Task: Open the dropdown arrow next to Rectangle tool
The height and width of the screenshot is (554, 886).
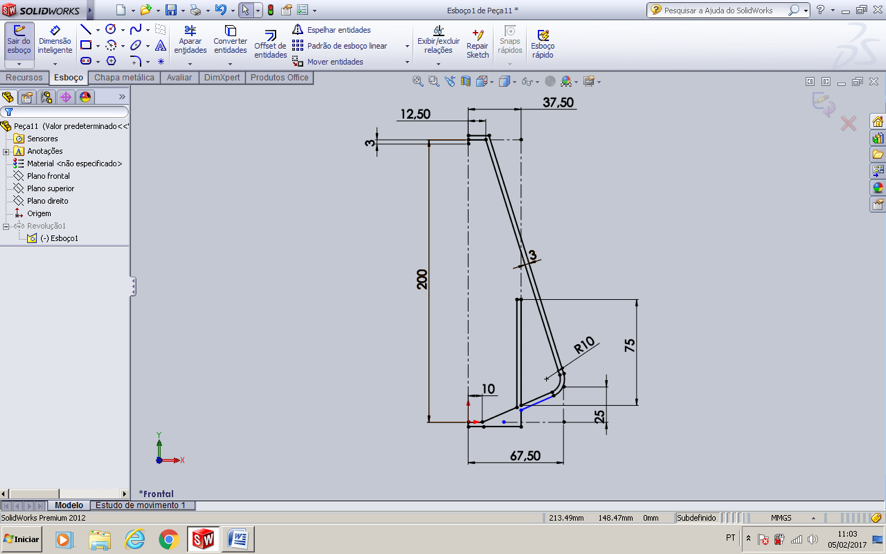Action: coord(98,46)
